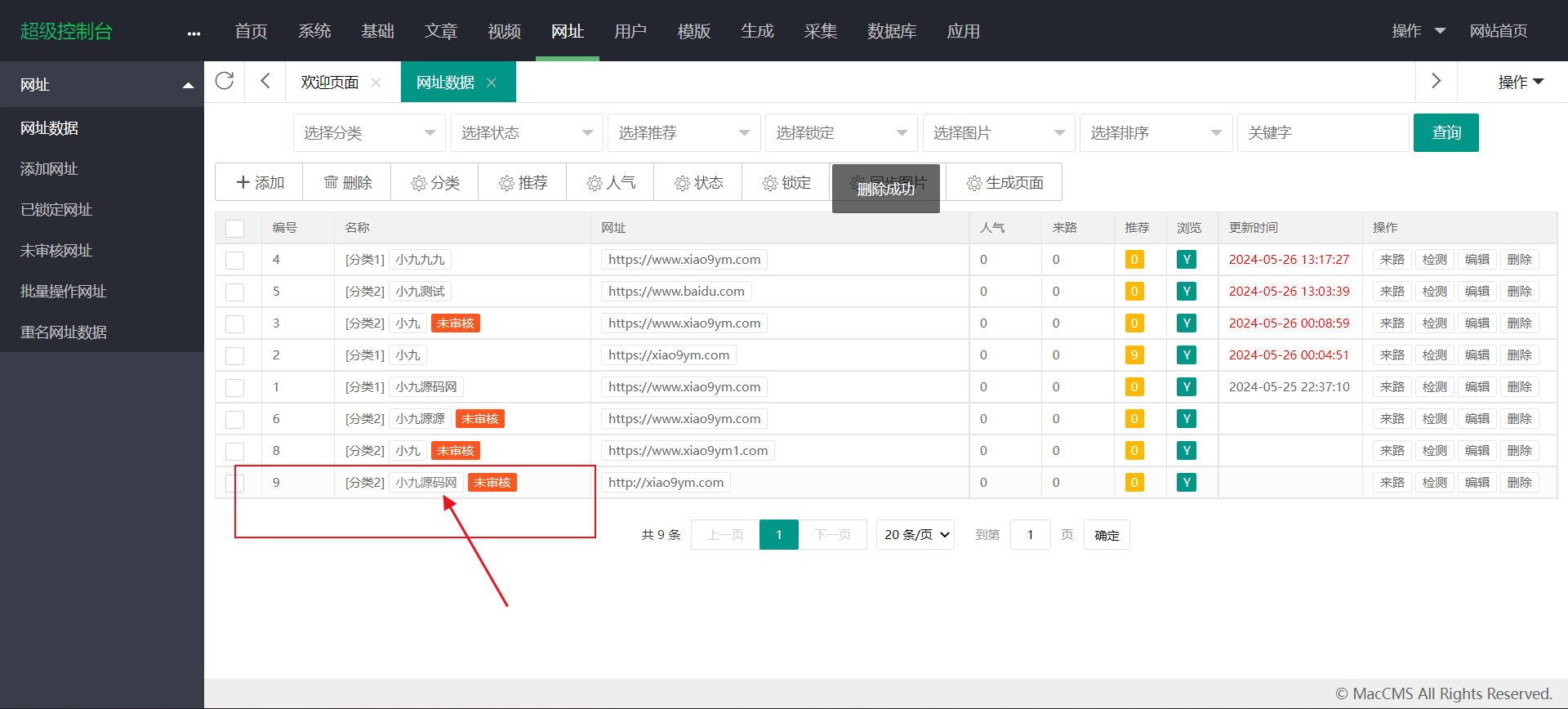The width and height of the screenshot is (1568, 709).
Task: Click 编辑 for row number 2
Action: [x=1477, y=355]
